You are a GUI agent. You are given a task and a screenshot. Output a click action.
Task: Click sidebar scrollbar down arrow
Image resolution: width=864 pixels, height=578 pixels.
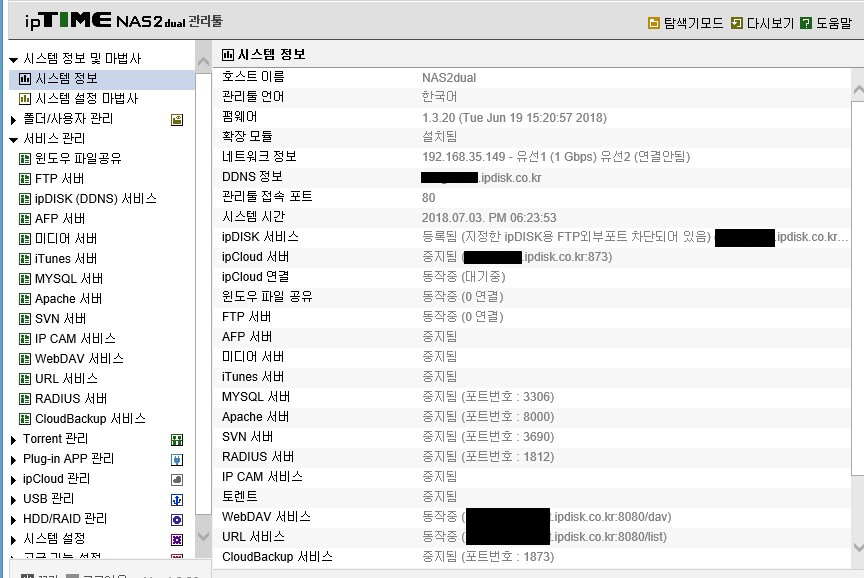tap(203, 536)
